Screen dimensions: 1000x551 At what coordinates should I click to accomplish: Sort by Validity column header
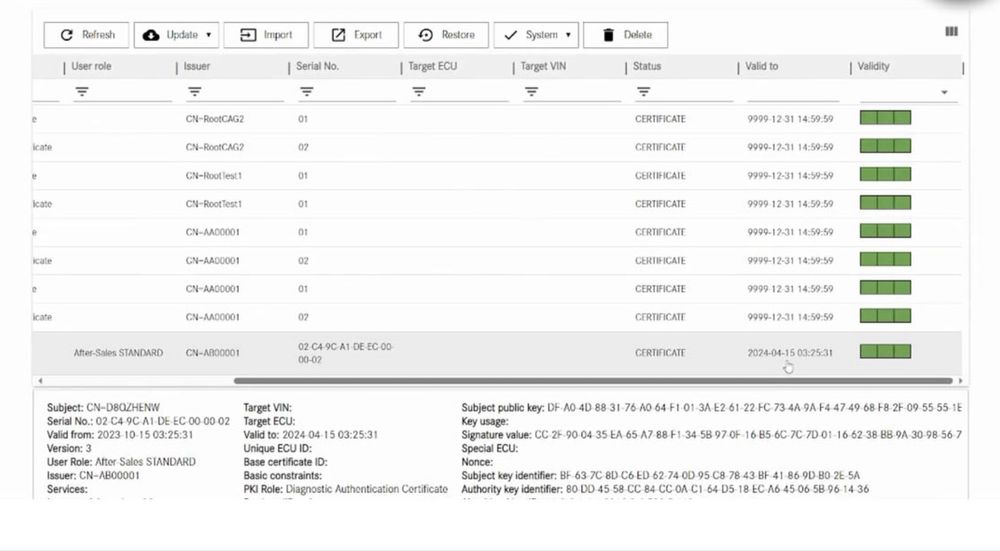873,66
